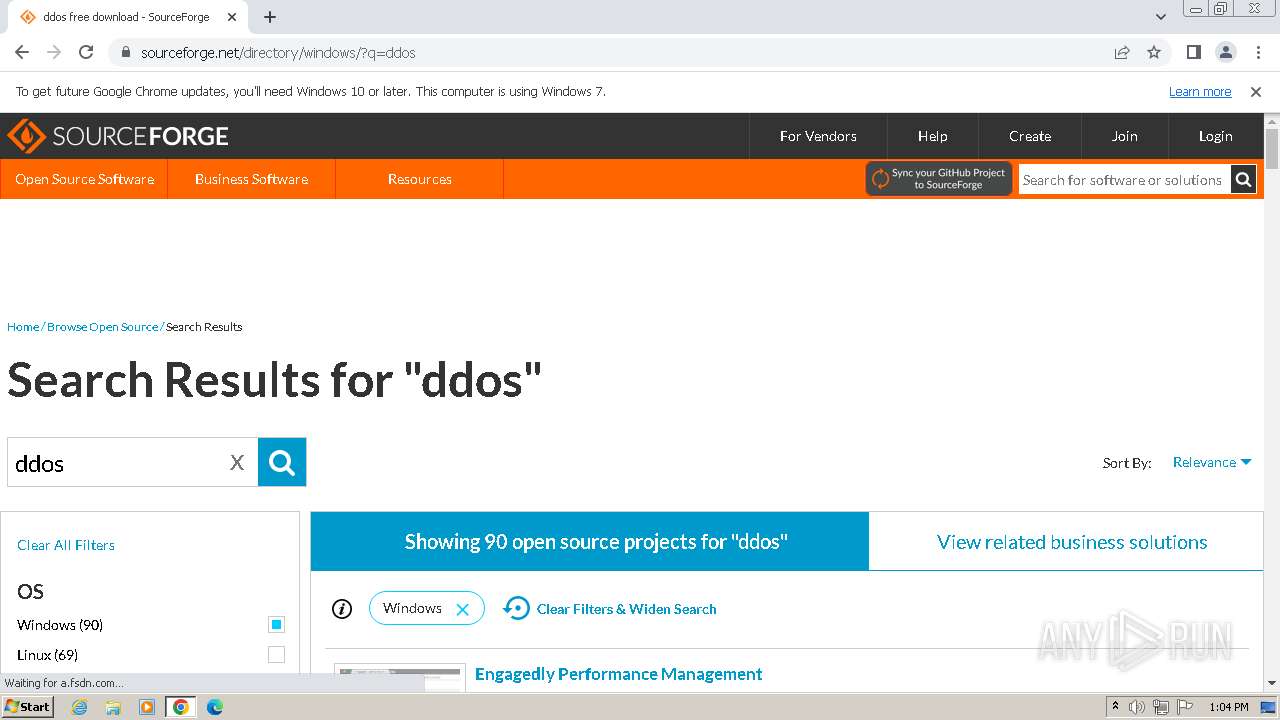
Task: Check the Linux (69) OS filter
Action: [x=276, y=654]
